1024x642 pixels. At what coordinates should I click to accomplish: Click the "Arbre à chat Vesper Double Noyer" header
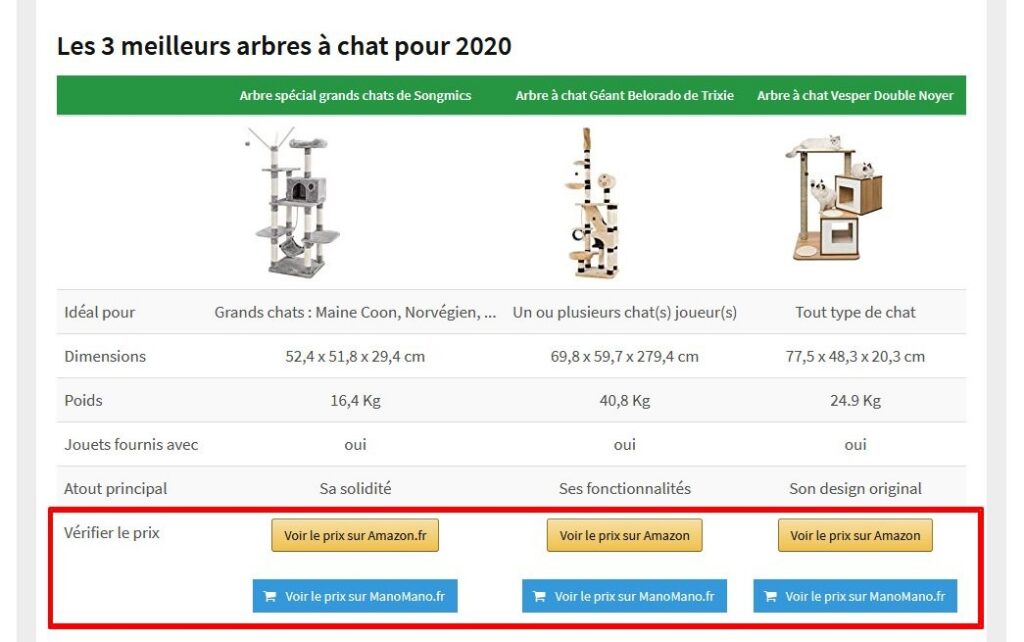[855, 96]
